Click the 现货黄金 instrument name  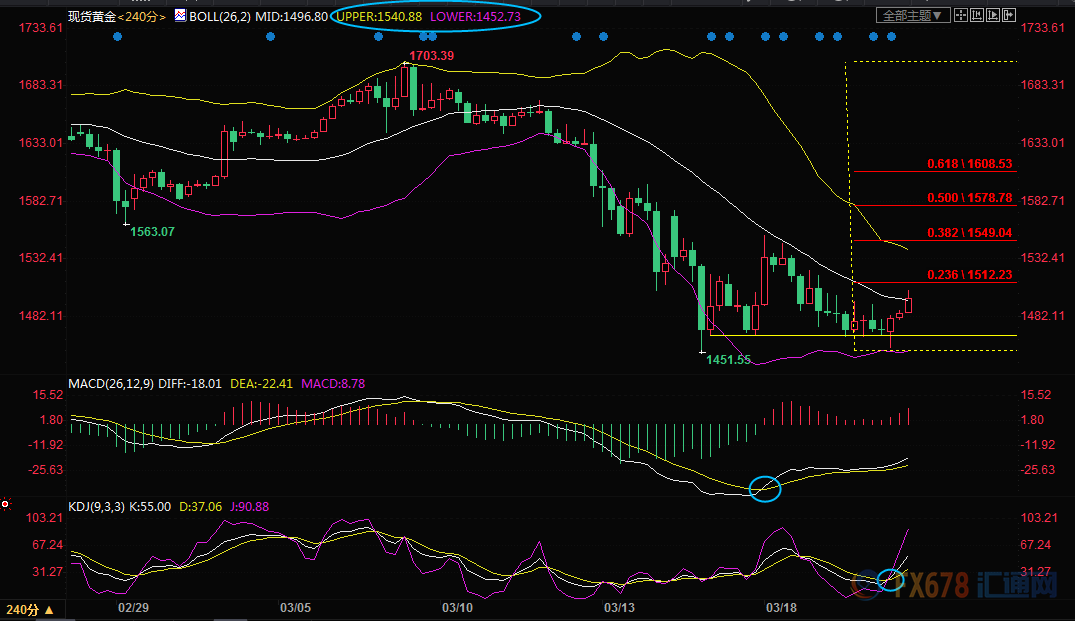point(91,16)
